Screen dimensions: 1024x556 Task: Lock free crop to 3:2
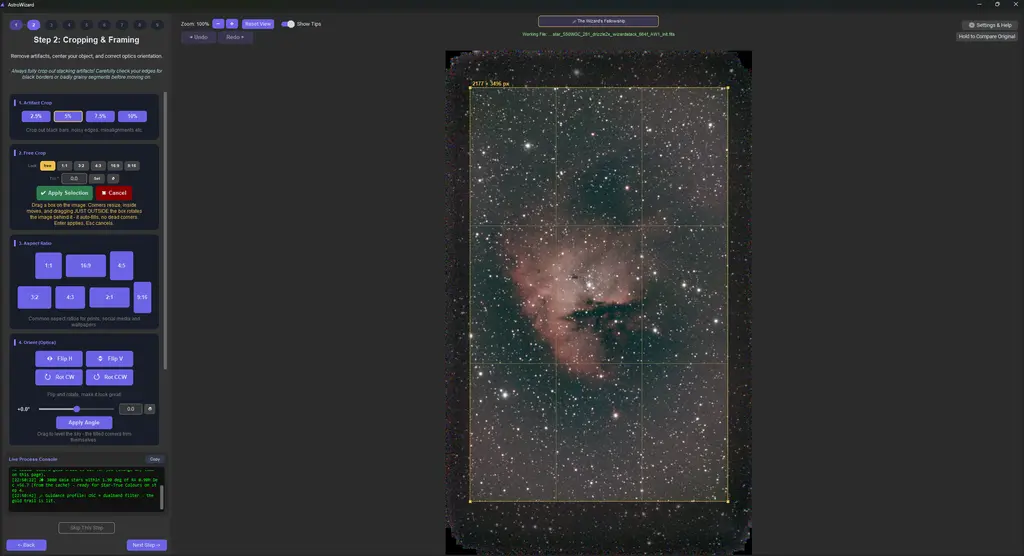tap(81, 166)
